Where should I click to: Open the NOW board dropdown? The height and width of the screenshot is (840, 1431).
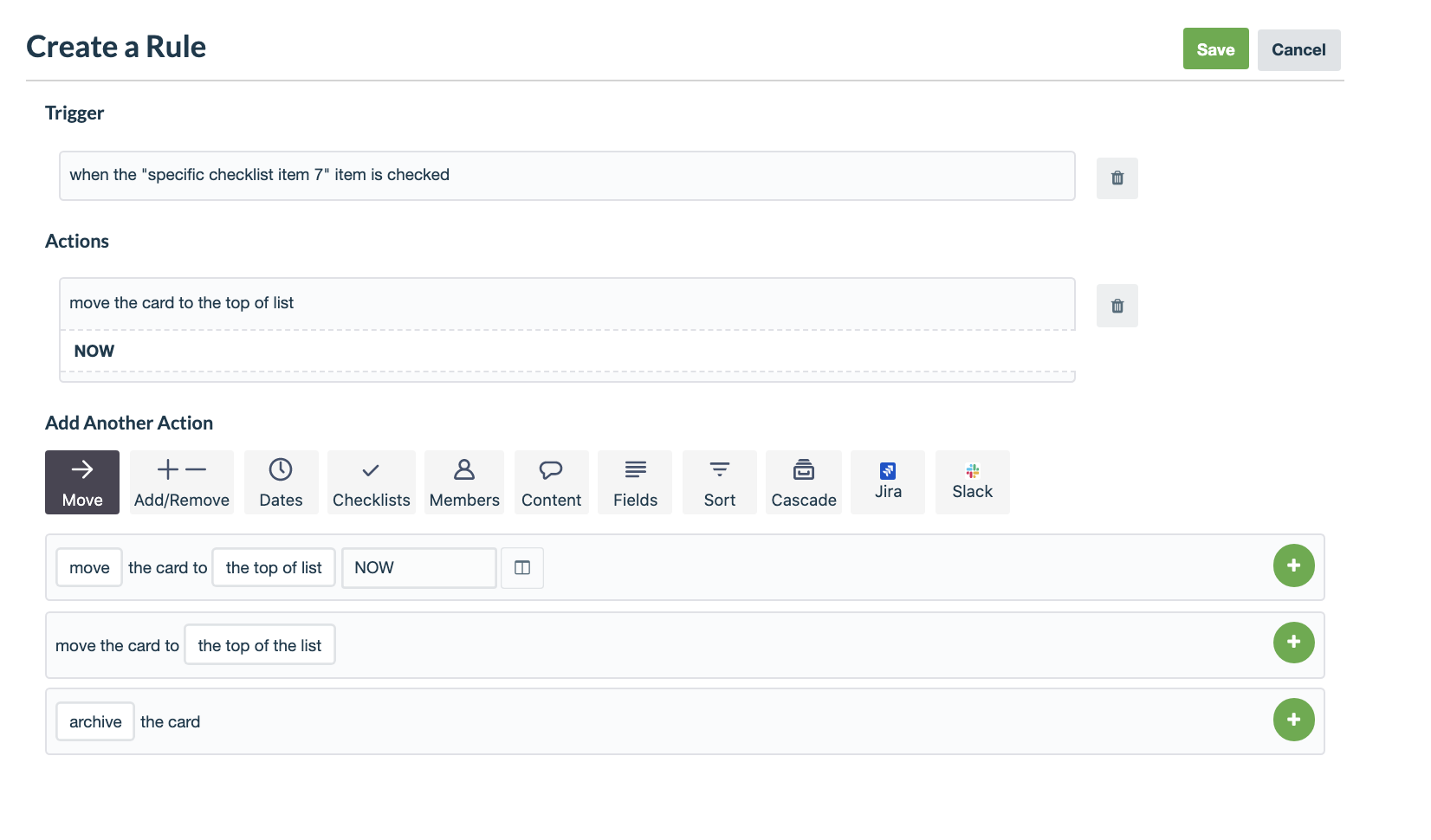[x=418, y=567]
